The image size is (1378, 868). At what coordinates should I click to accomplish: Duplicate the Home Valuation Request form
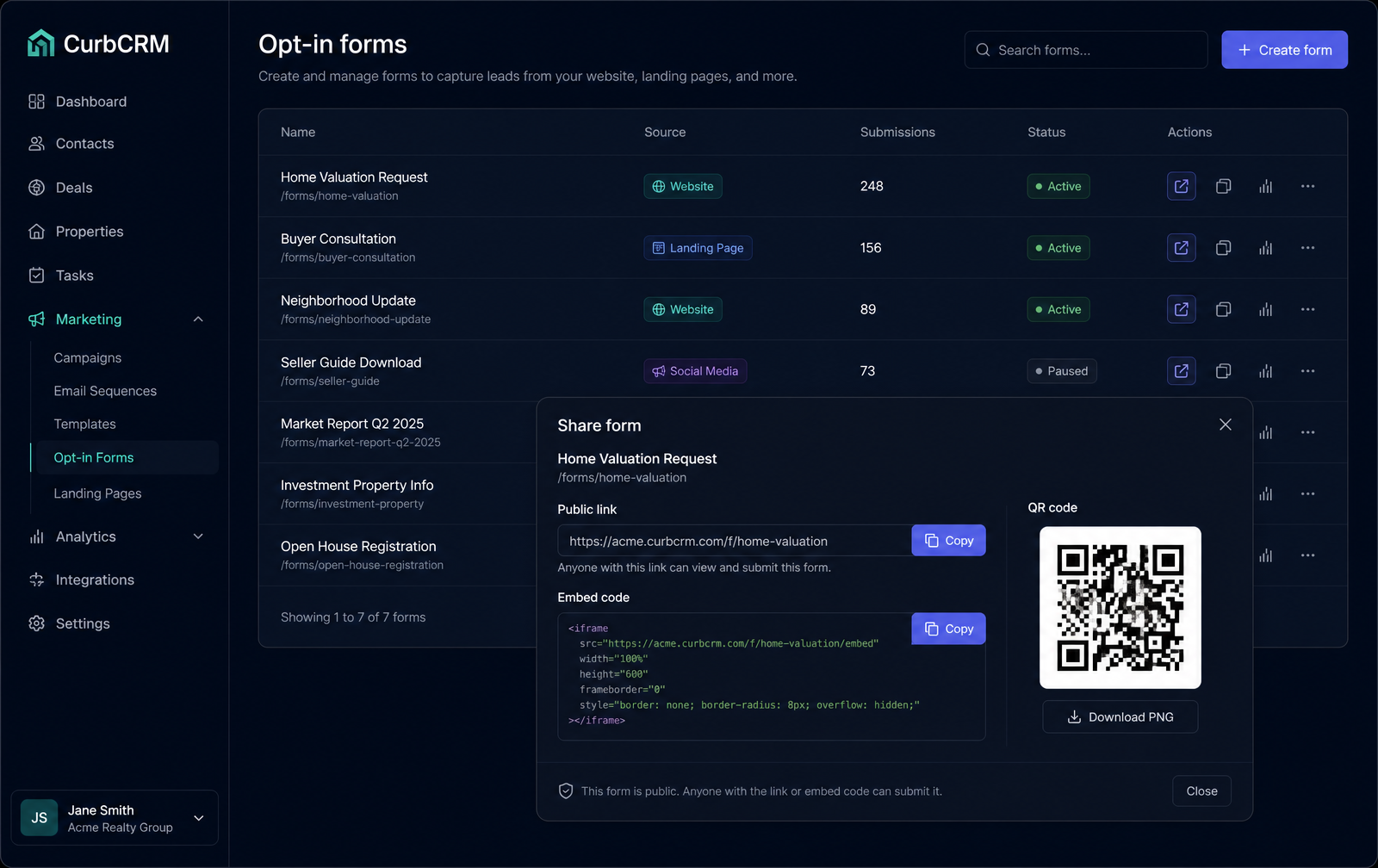click(1223, 186)
